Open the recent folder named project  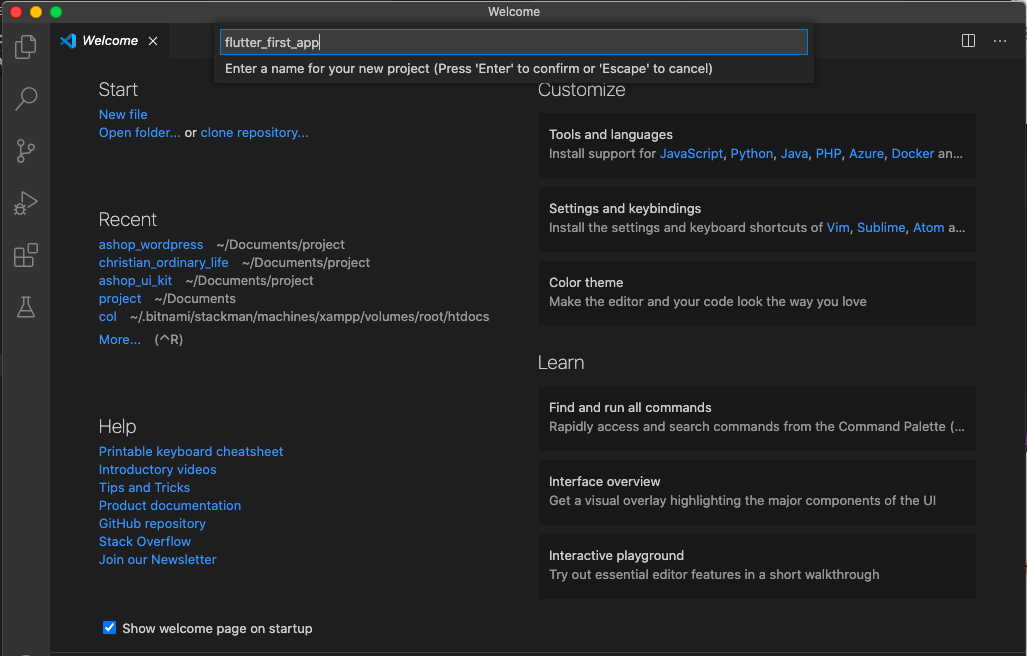point(120,299)
